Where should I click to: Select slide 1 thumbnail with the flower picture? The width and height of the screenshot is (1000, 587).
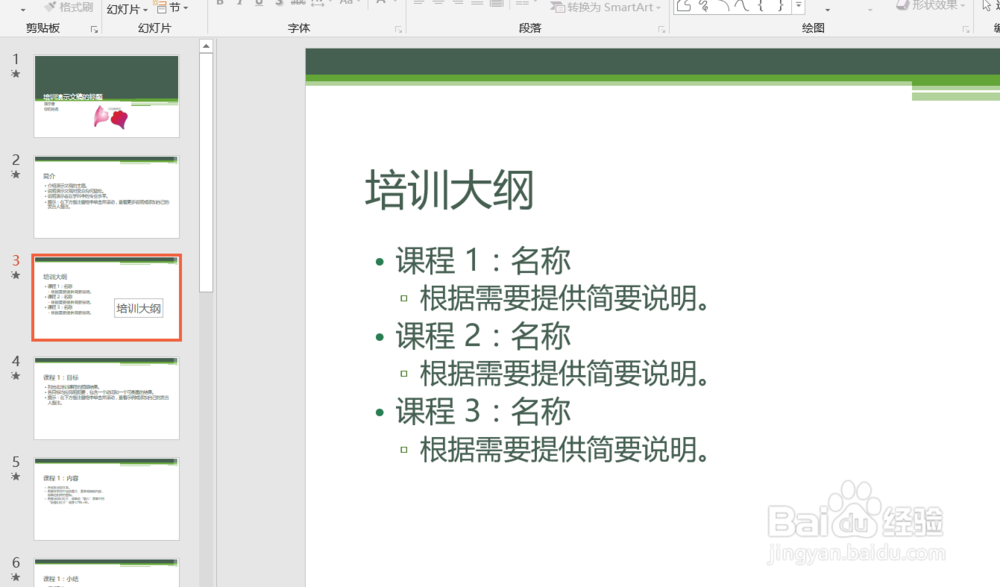[x=107, y=96]
